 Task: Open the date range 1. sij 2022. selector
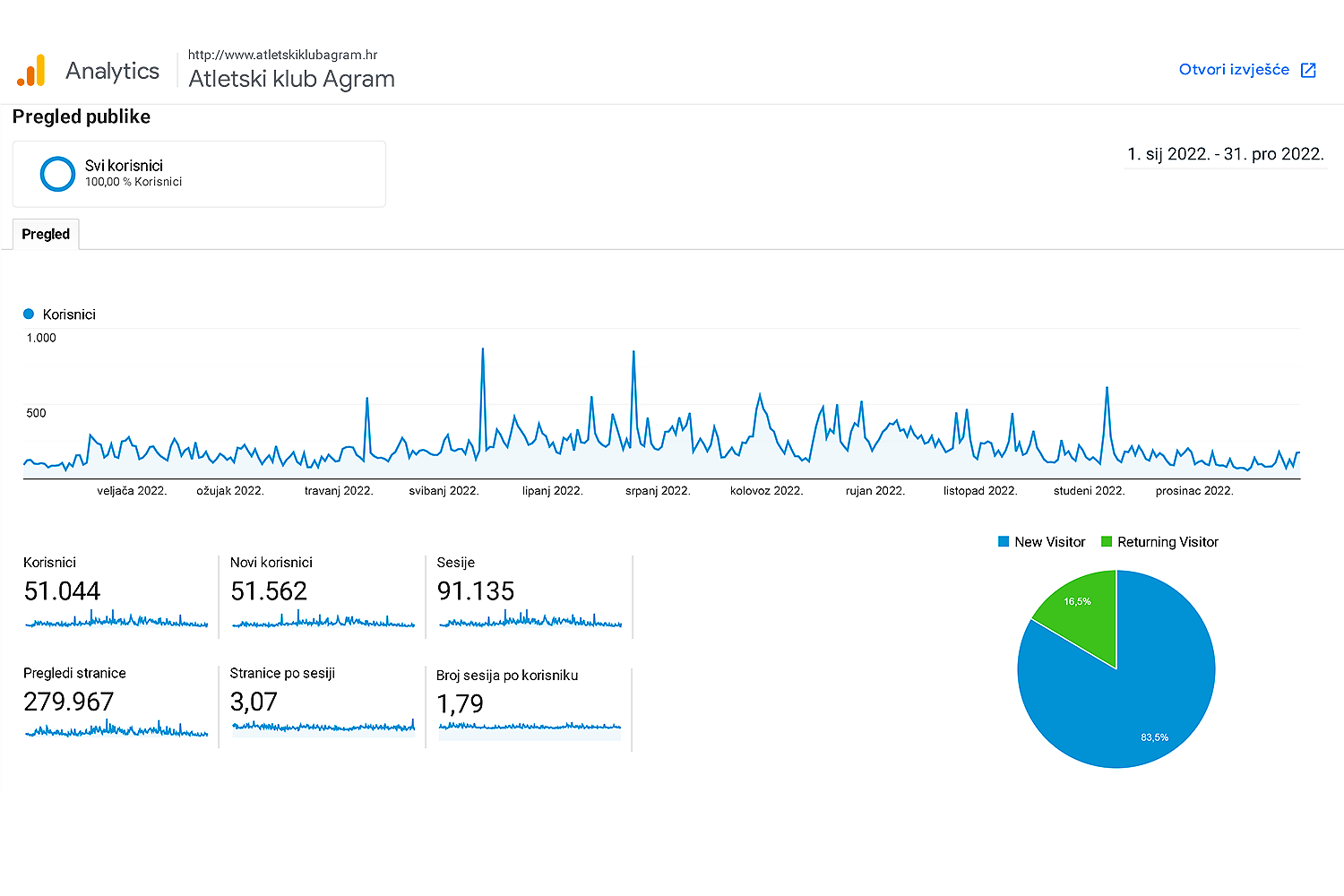(1225, 154)
